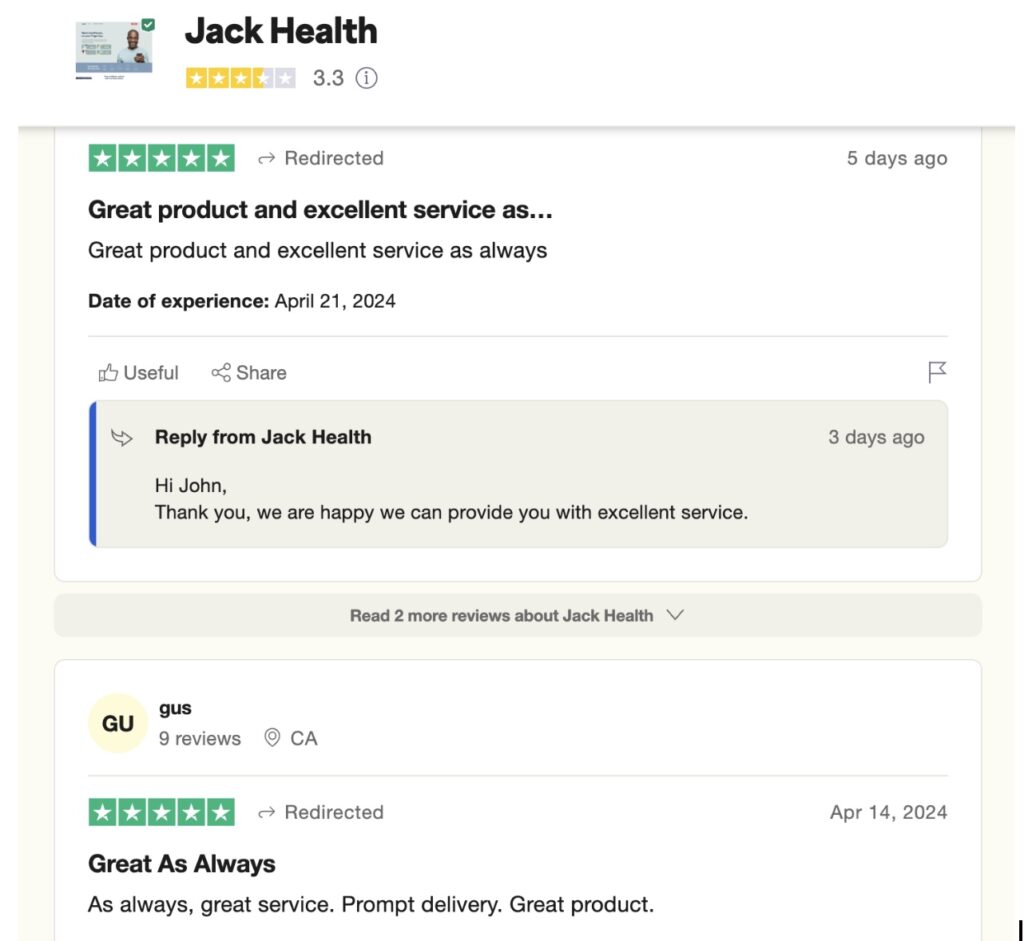
Task: Open review titled Great As Always
Action: [182, 864]
